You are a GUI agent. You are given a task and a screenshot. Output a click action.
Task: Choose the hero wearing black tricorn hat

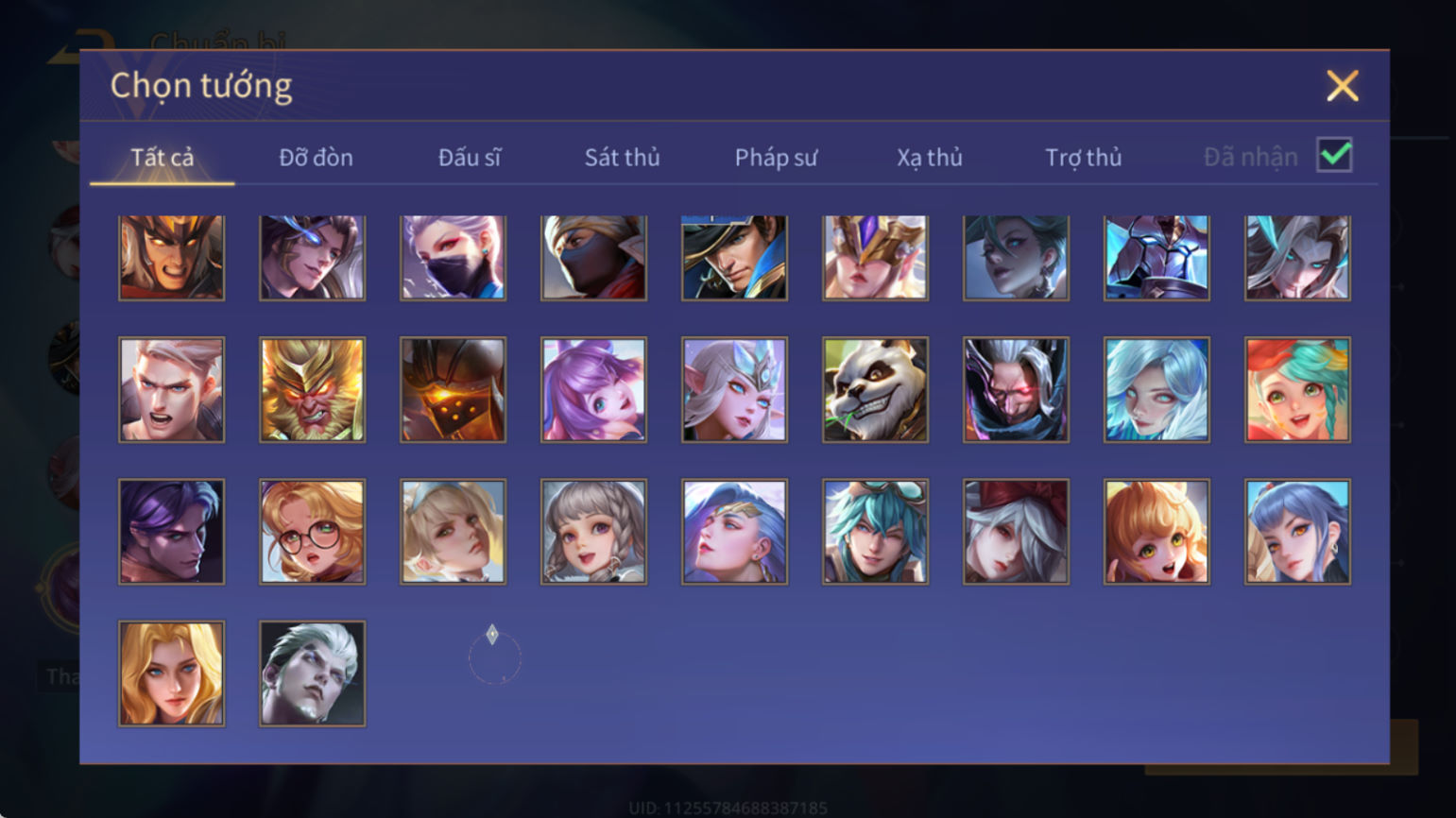click(734, 258)
